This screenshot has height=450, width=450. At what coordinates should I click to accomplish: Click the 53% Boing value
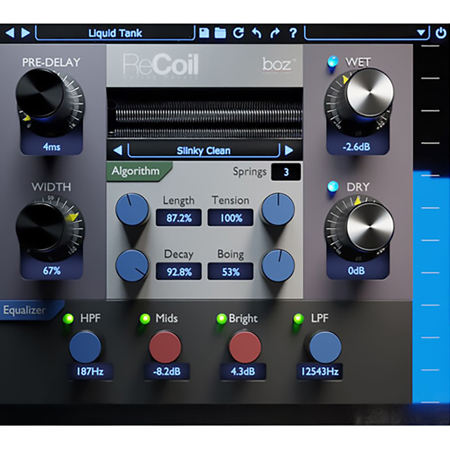click(x=231, y=272)
